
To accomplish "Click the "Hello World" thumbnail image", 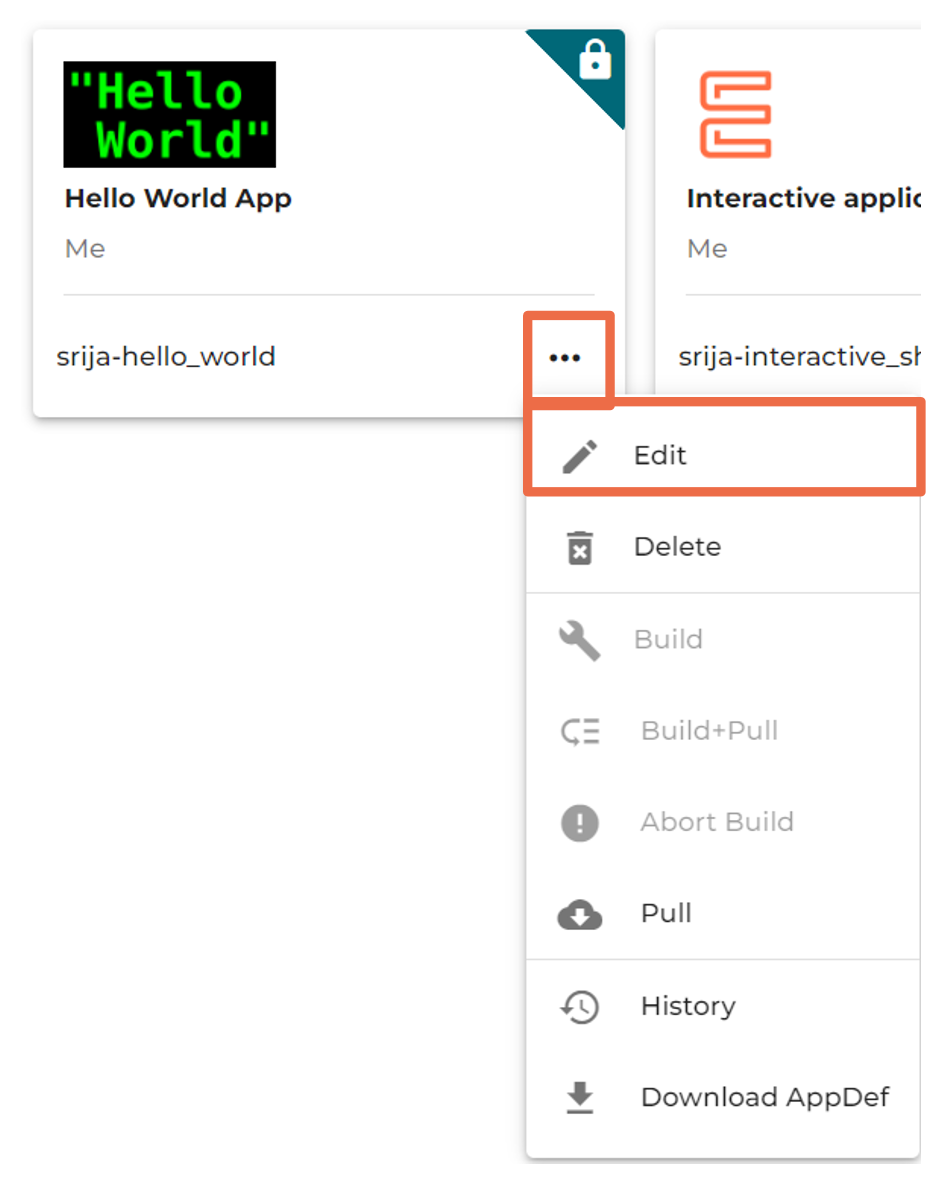I will pyautogui.click(x=169, y=114).
